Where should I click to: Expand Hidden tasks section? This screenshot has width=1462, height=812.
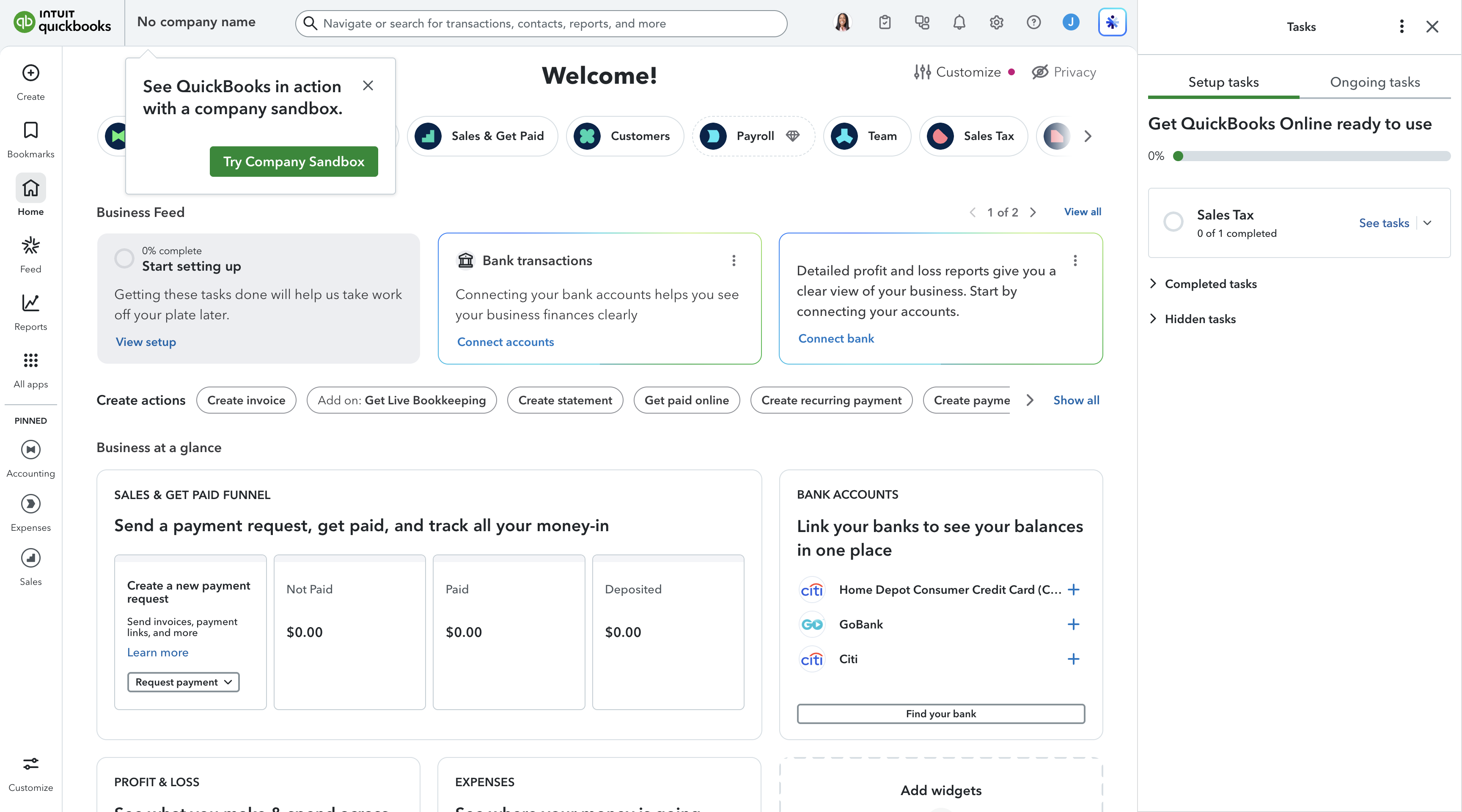tap(1193, 319)
